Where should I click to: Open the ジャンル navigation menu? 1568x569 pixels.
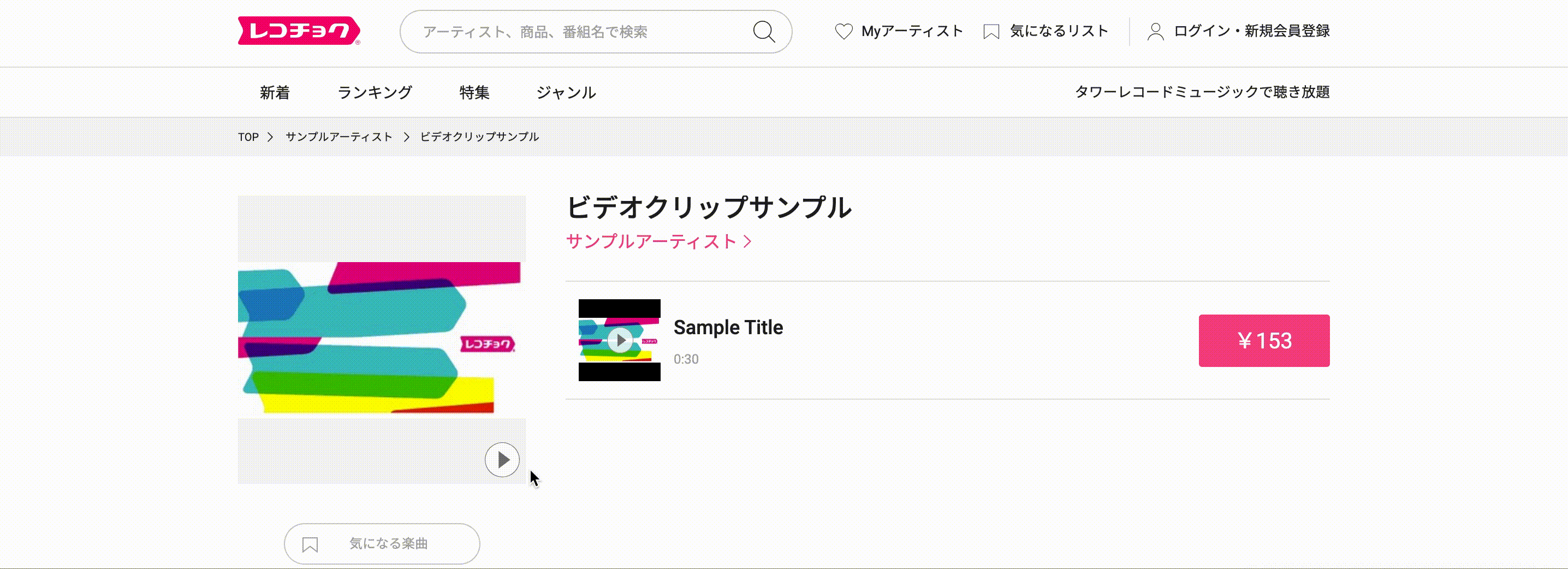pyautogui.click(x=566, y=92)
